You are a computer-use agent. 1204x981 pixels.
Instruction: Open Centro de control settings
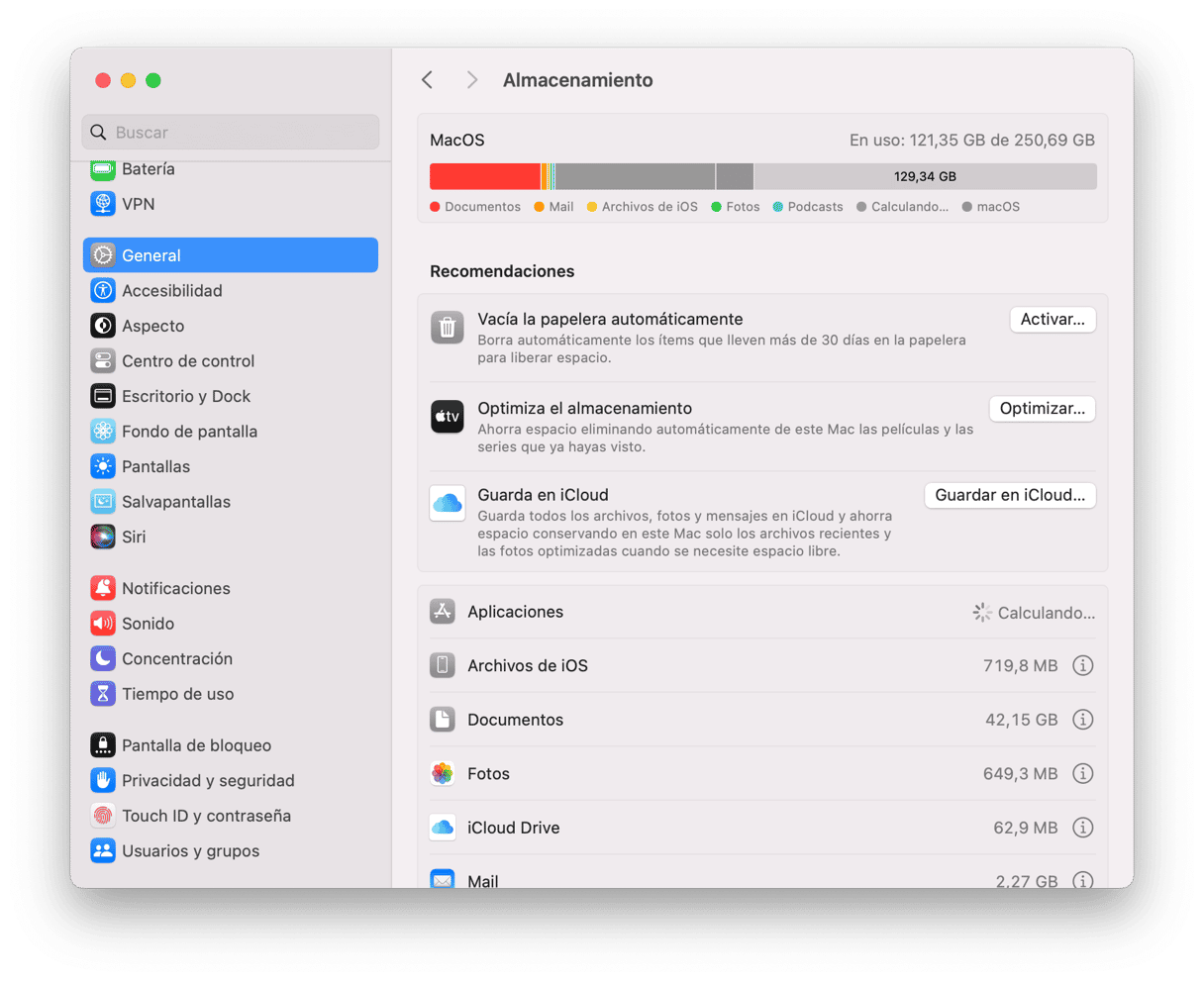(x=187, y=361)
